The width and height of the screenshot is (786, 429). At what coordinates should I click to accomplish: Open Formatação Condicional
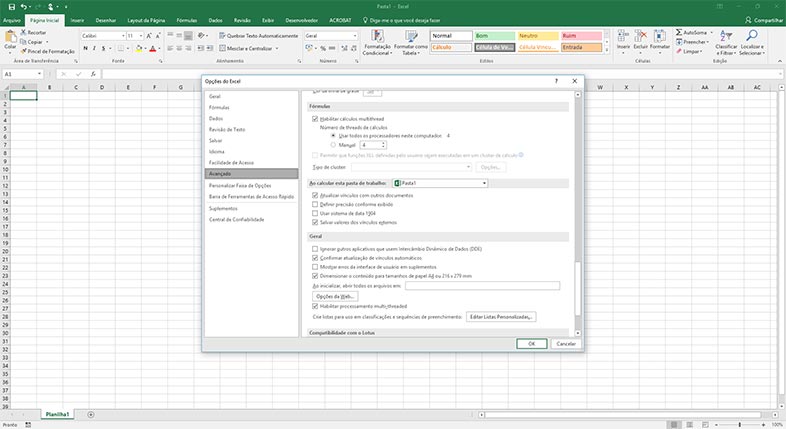click(x=377, y=42)
